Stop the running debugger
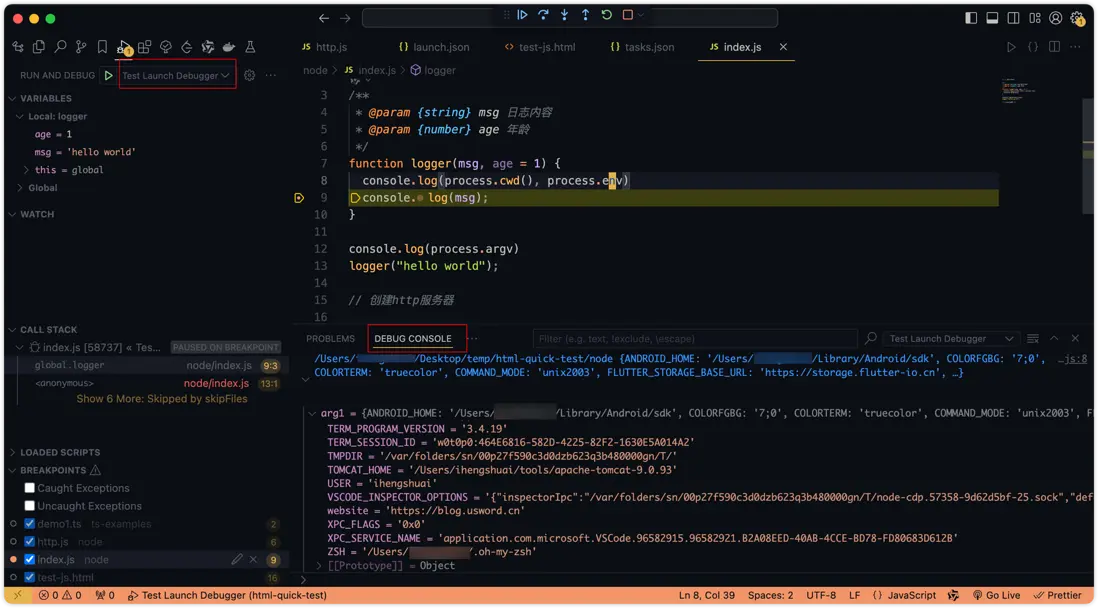Image resolution: width=1098 pixels, height=608 pixels. pos(628,15)
